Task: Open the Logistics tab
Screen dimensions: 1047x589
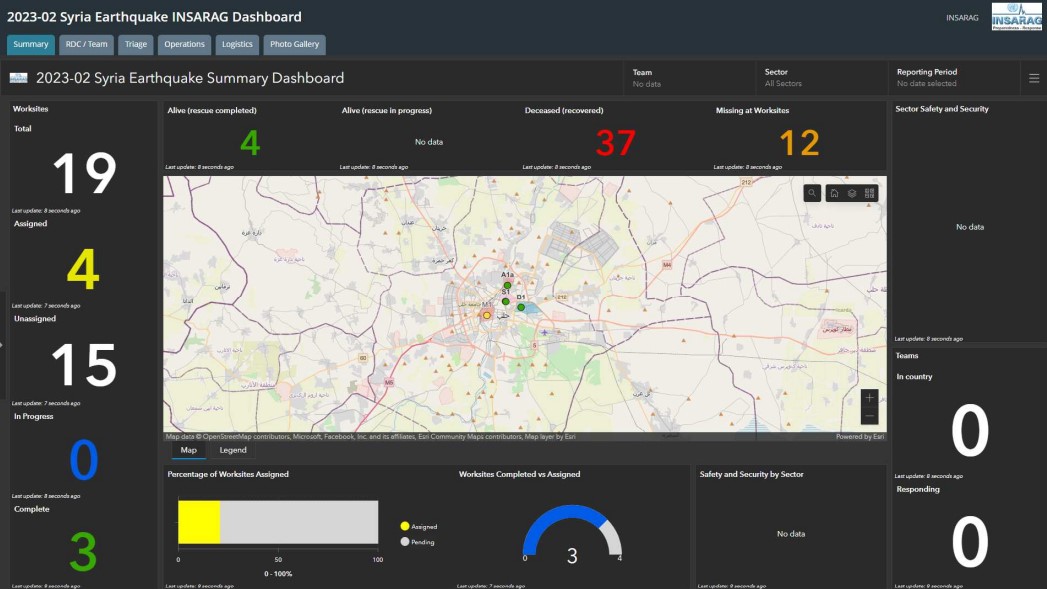Action: pos(237,45)
